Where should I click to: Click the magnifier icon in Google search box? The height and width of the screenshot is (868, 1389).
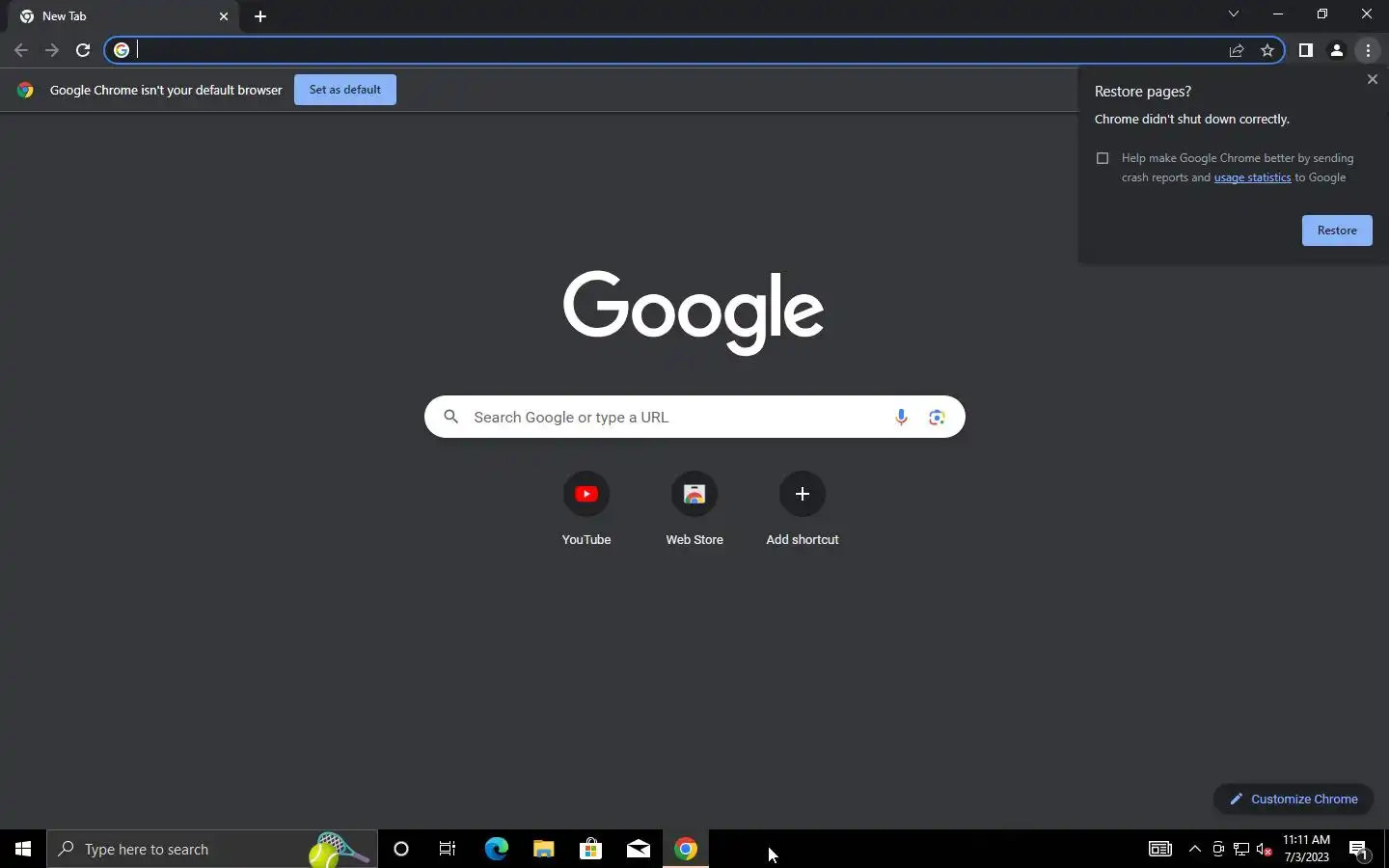coord(450,417)
